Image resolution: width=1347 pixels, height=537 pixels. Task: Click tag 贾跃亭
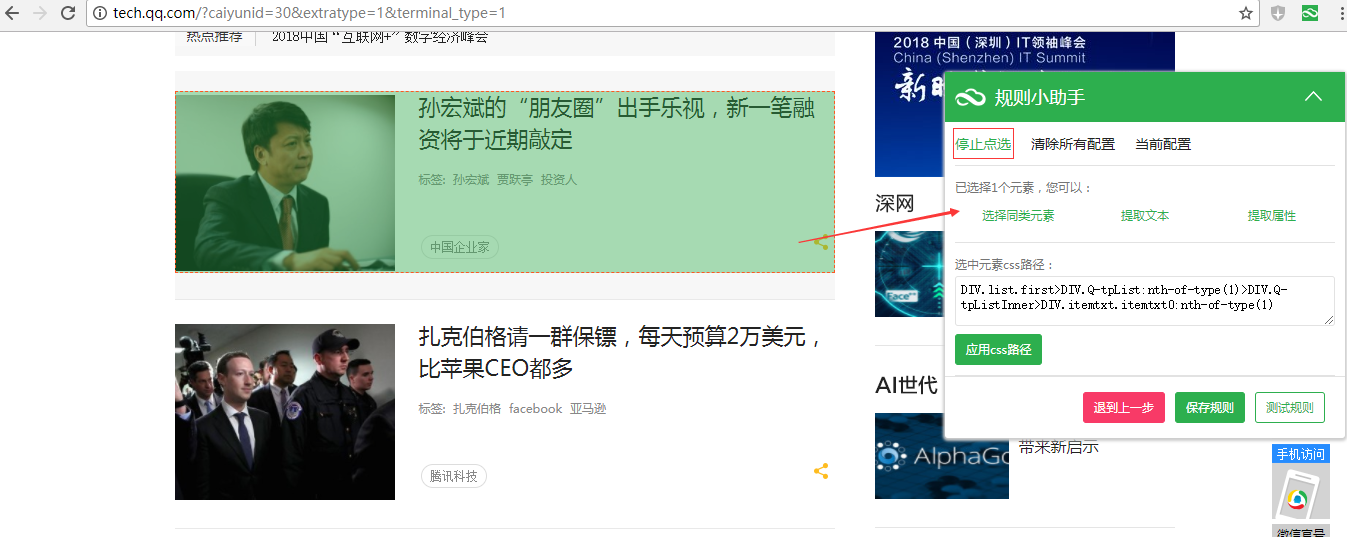pyautogui.click(x=515, y=180)
